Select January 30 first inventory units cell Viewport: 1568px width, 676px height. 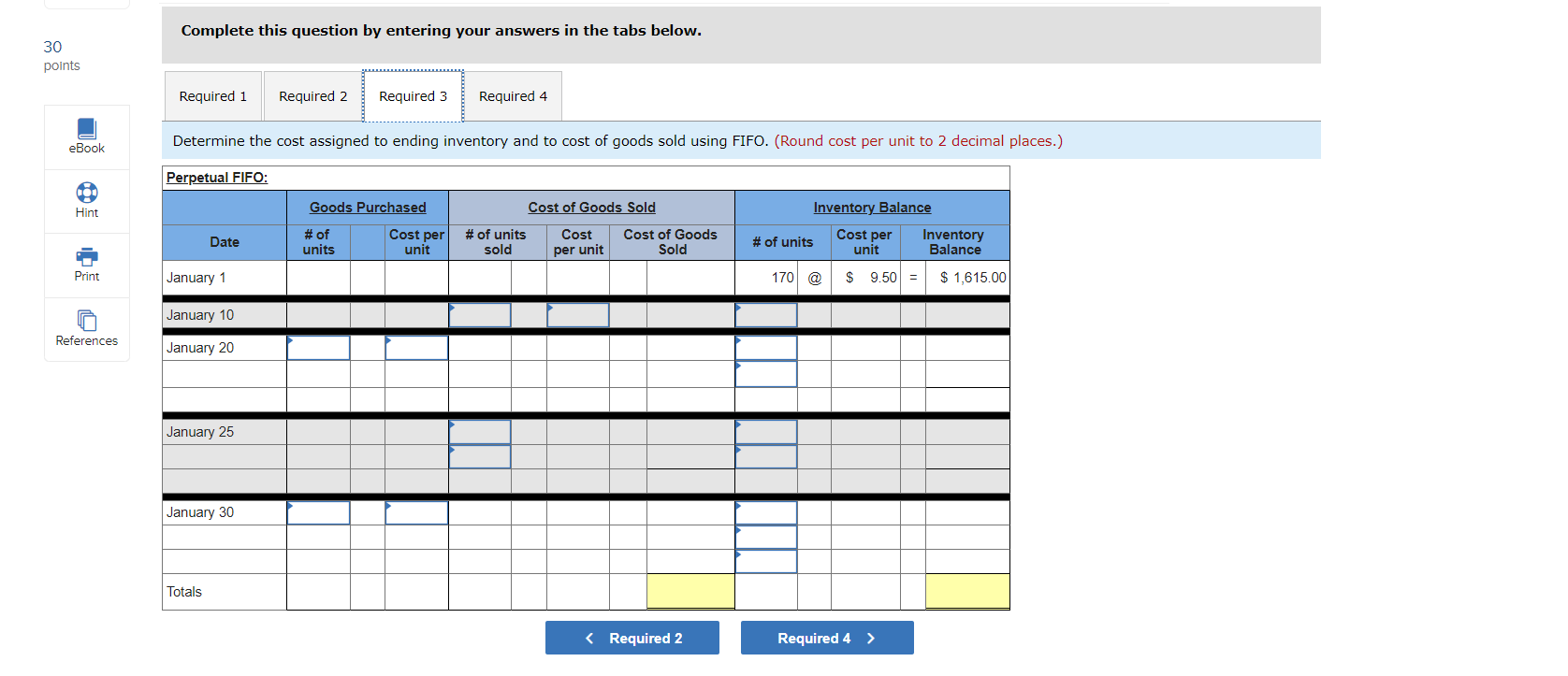point(766,512)
